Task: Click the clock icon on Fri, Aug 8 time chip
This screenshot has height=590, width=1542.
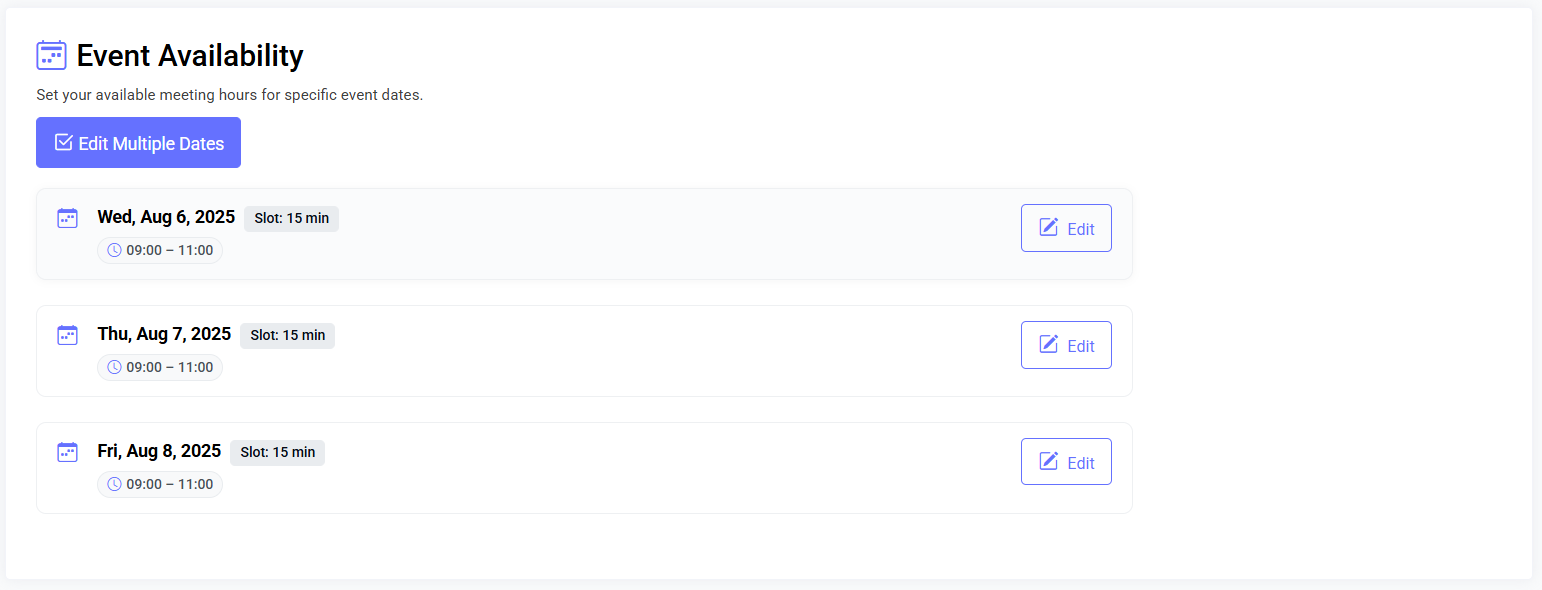Action: coord(113,484)
